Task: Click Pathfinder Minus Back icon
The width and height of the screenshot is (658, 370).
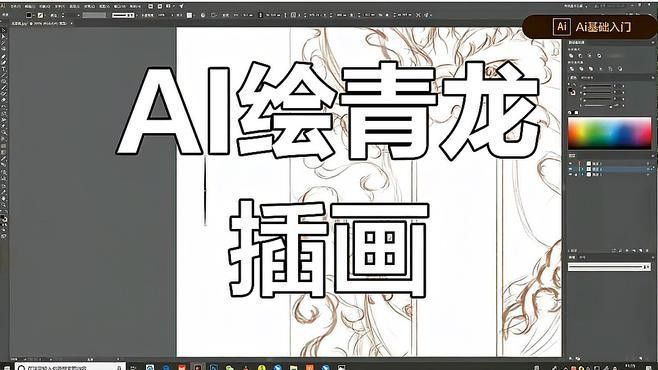Action: (620, 69)
